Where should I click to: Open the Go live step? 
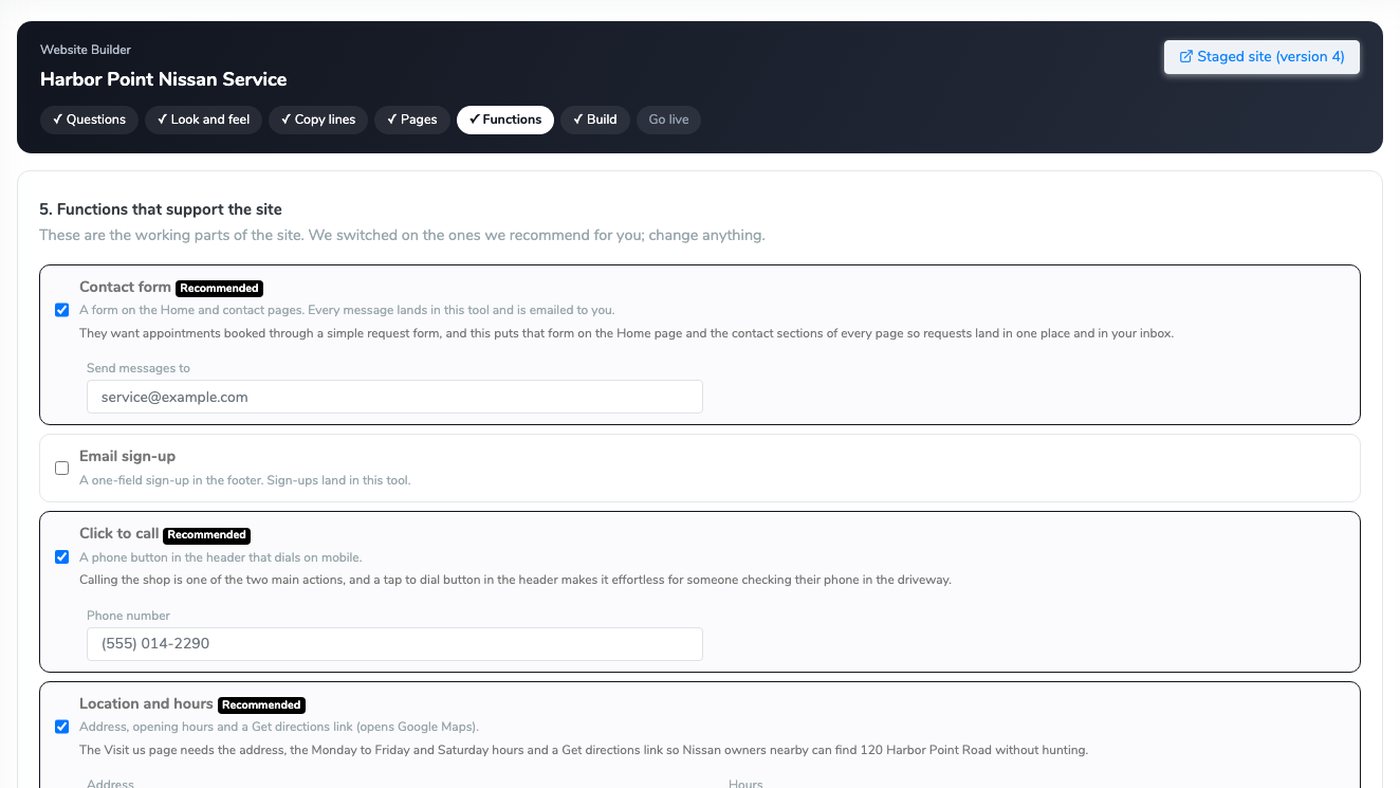[x=669, y=119]
